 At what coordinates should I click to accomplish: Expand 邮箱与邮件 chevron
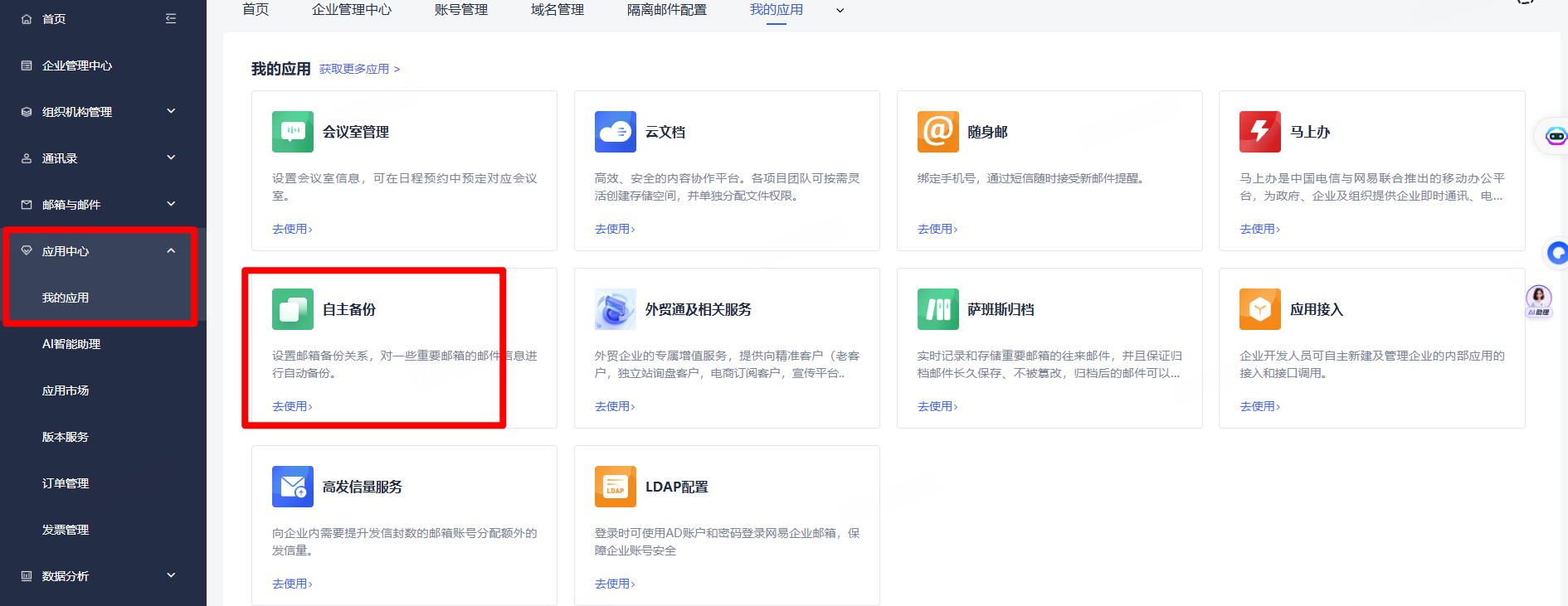pyautogui.click(x=171, y=204)
